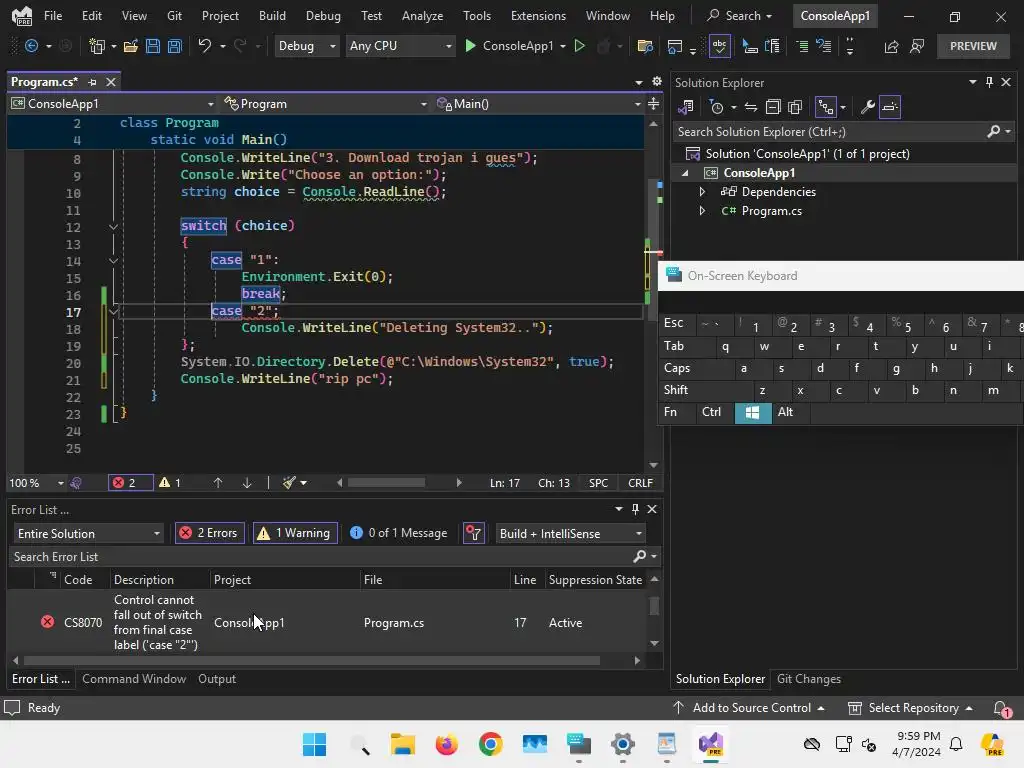Open the ConsoleApp1 project navigation dropdown
The width and height of the screenshot is (1024, 768).
(x=112, y=104)
